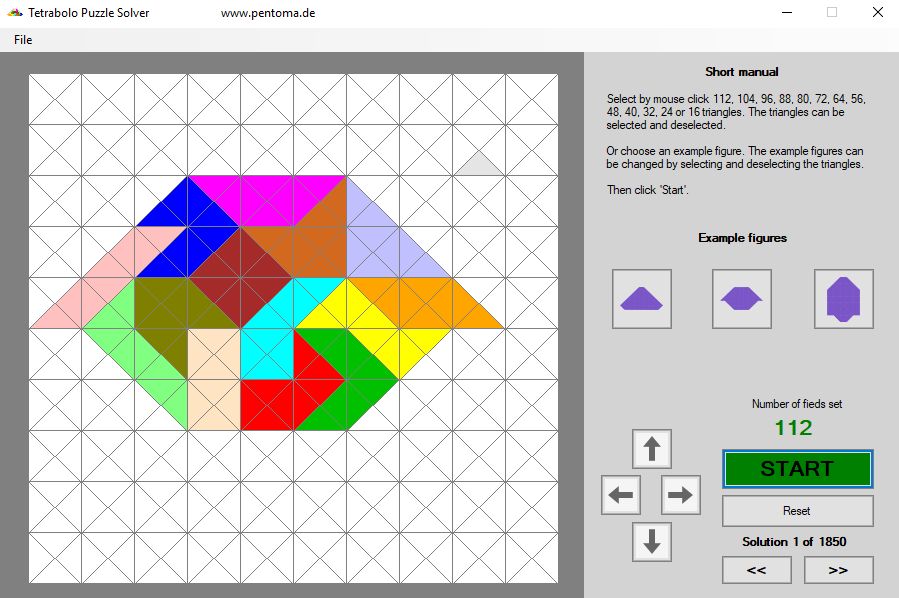Screen dimensions: 899x598
Task: Click the gray highlighted triangle in the grid
Action: click(480, 165)
